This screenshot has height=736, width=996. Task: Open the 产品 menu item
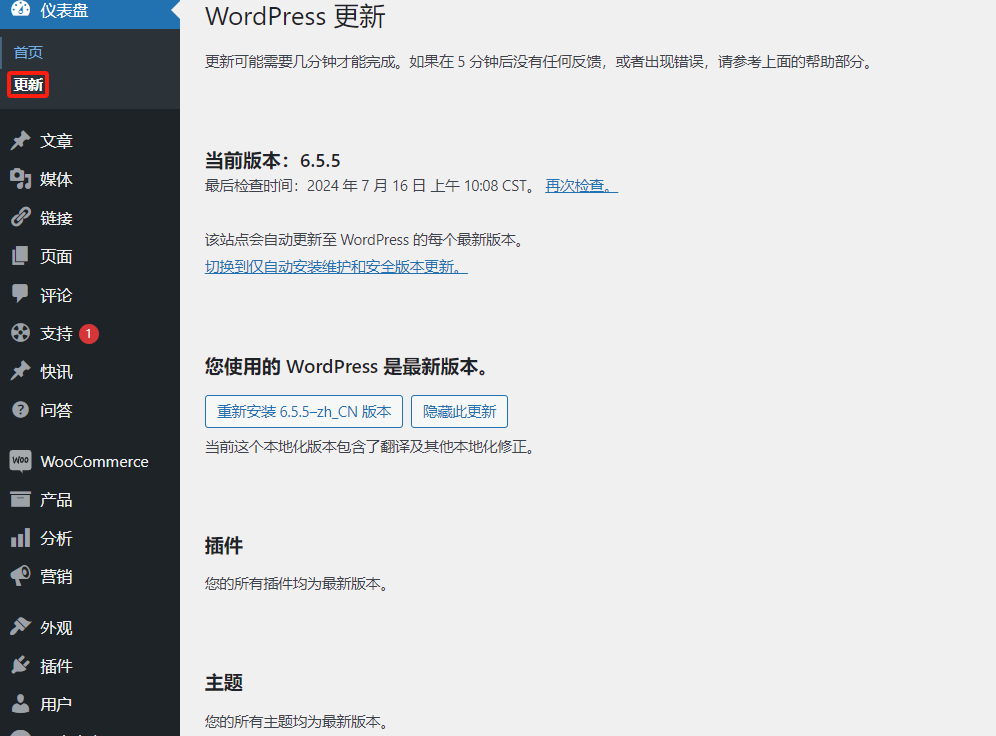[56, 500]
